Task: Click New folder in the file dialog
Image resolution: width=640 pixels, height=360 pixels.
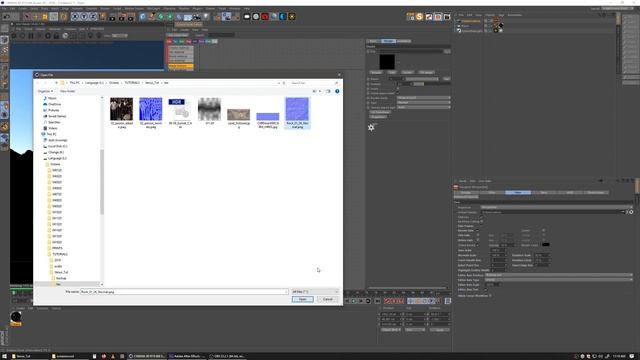Action: pyautogui.click(x=67, y=91)
